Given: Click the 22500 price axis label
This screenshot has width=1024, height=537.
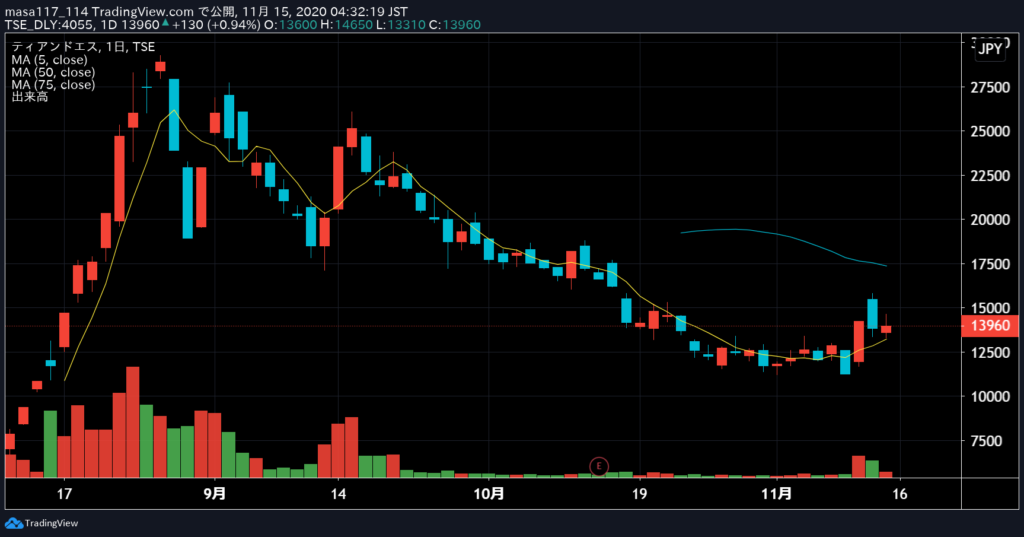Looking at the screenshot, I should (990, 176).
